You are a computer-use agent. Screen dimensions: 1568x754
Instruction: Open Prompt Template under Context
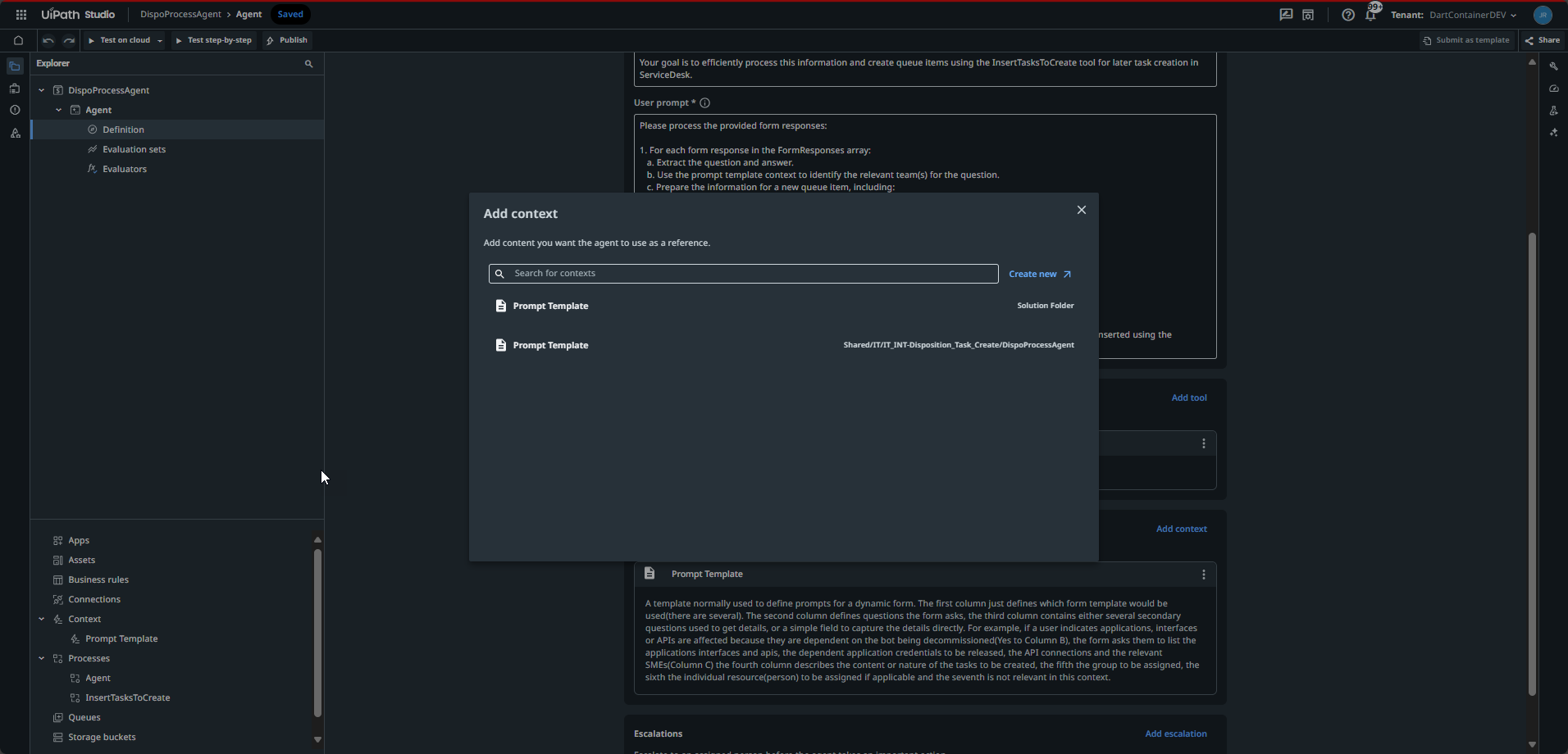pos(121,638)
